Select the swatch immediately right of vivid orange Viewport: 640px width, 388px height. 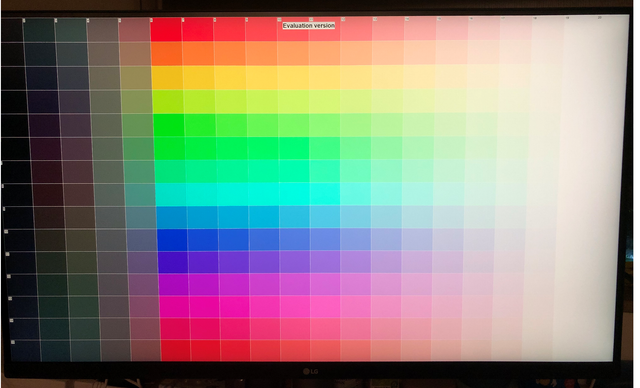coord(198,54)
